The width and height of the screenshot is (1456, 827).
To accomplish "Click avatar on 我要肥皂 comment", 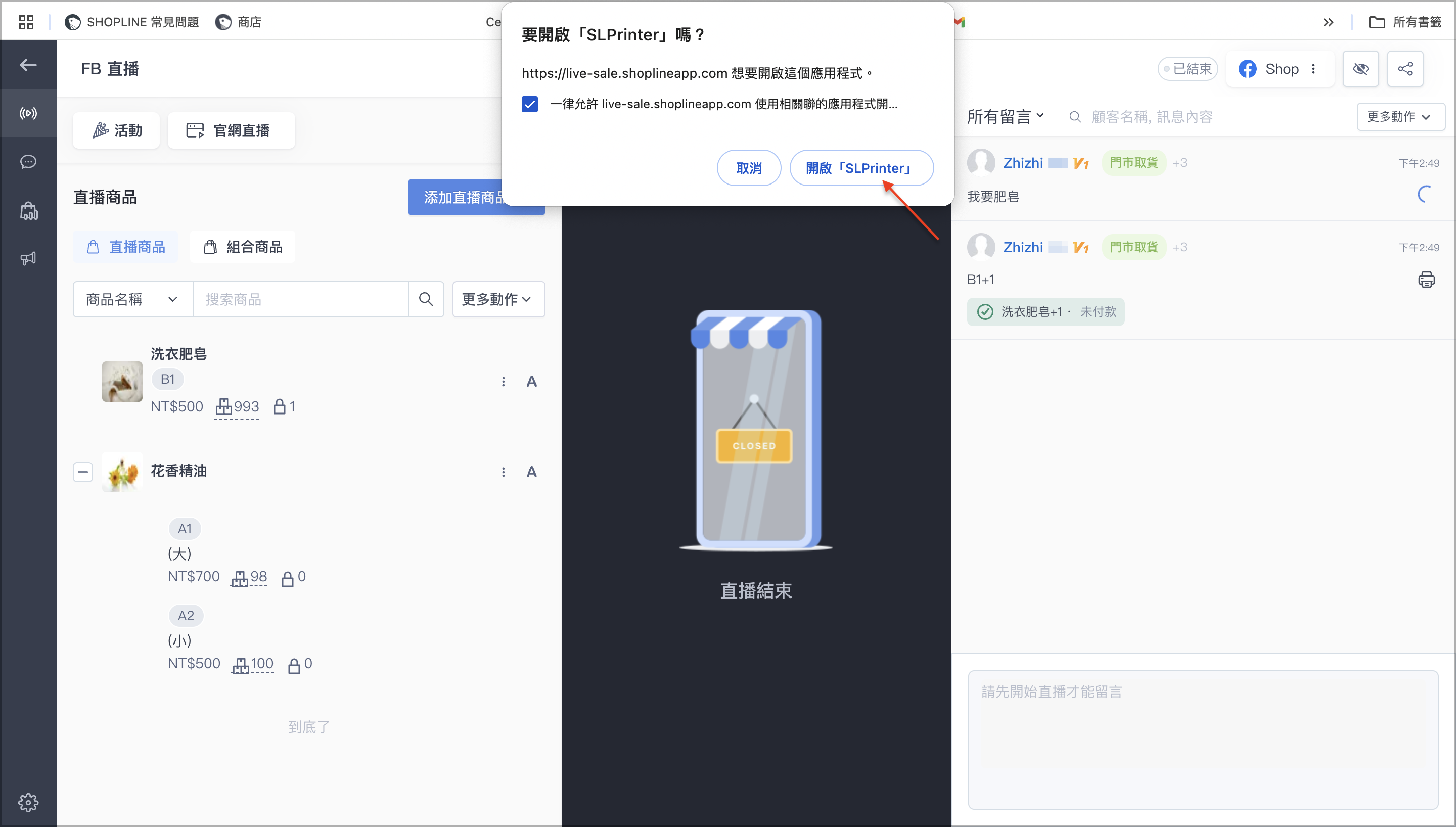I will click(981, 163).
